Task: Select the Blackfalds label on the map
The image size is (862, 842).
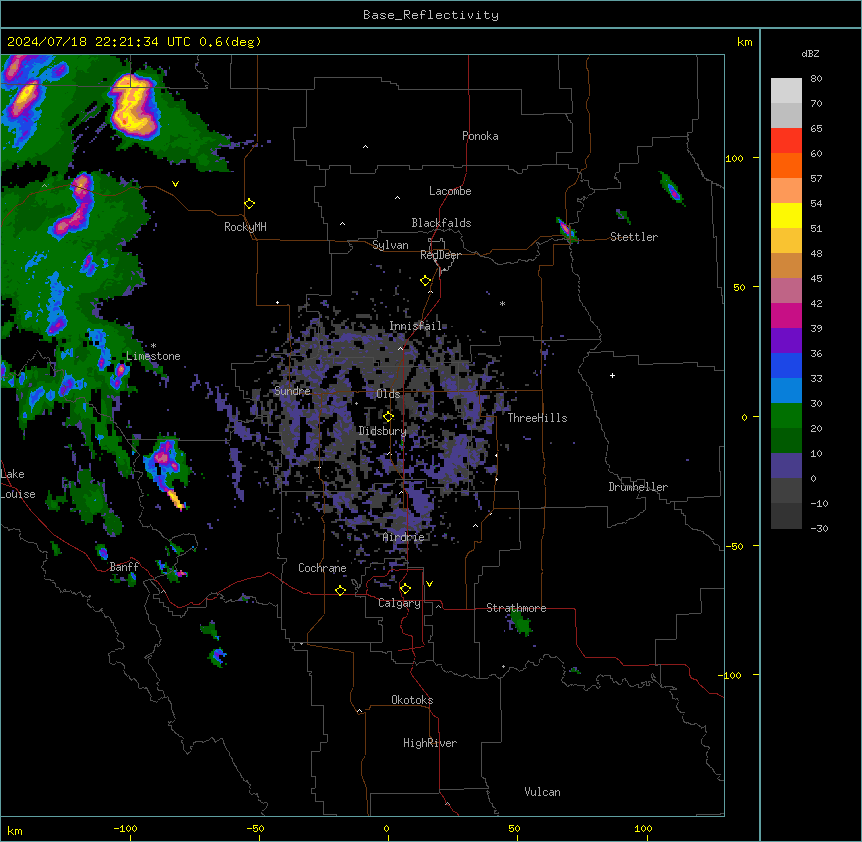Action: pyautogui.click(x=441, y=223)
